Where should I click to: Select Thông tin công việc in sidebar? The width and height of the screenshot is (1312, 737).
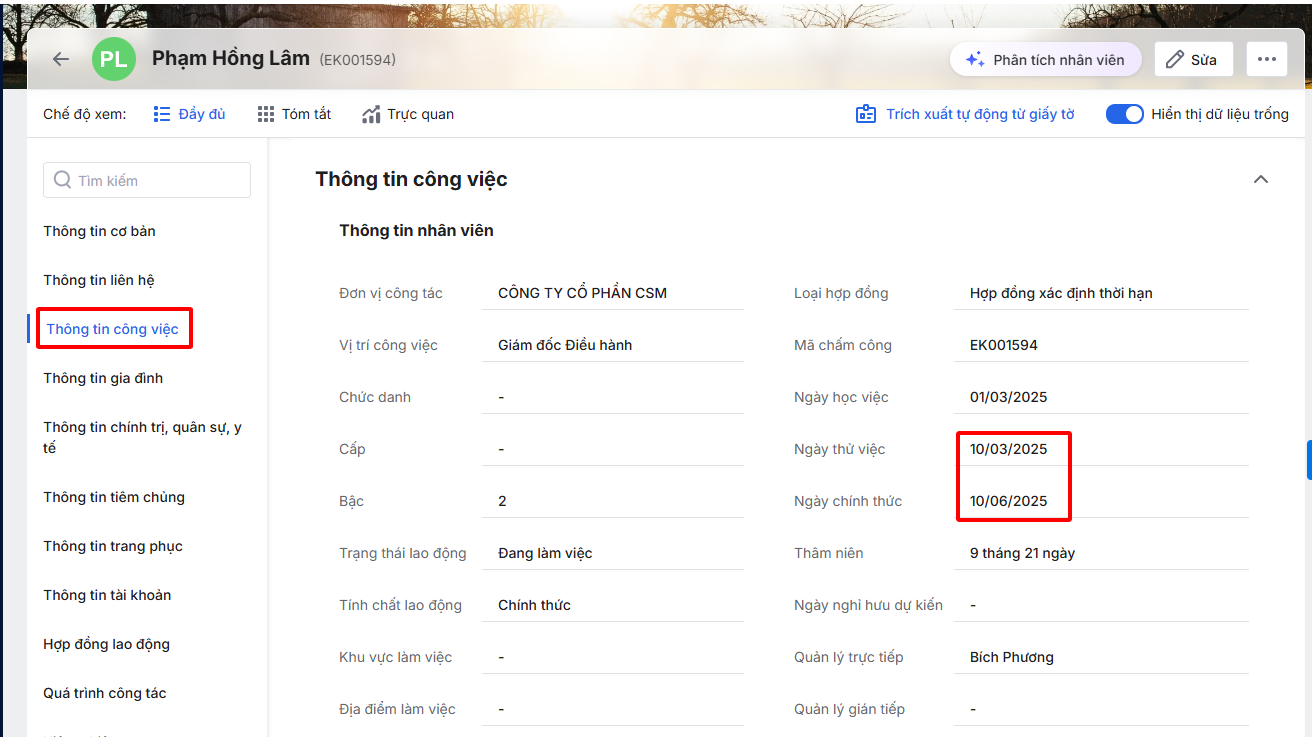point(112,329)
